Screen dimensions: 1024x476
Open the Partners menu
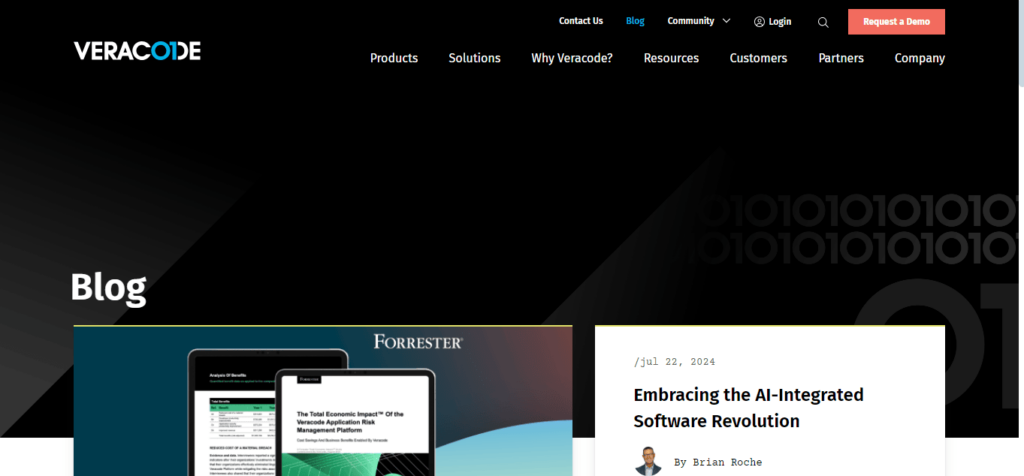[841, 58]
